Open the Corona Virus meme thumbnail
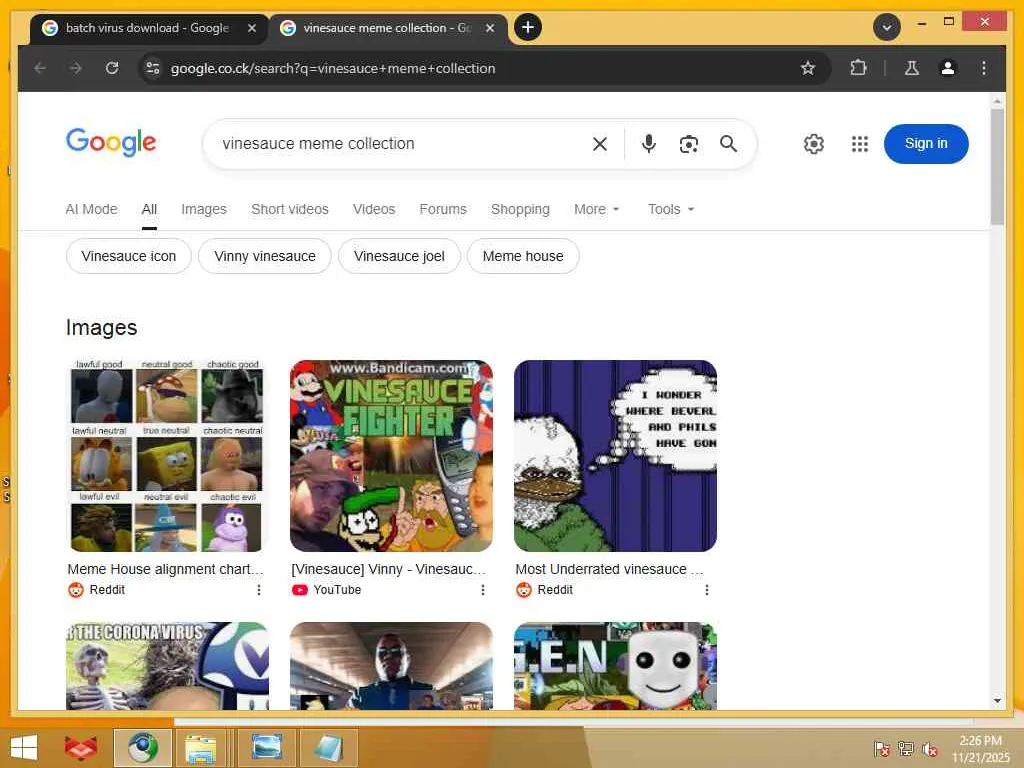Viewport: 1024px width, 768px height. 167,665
